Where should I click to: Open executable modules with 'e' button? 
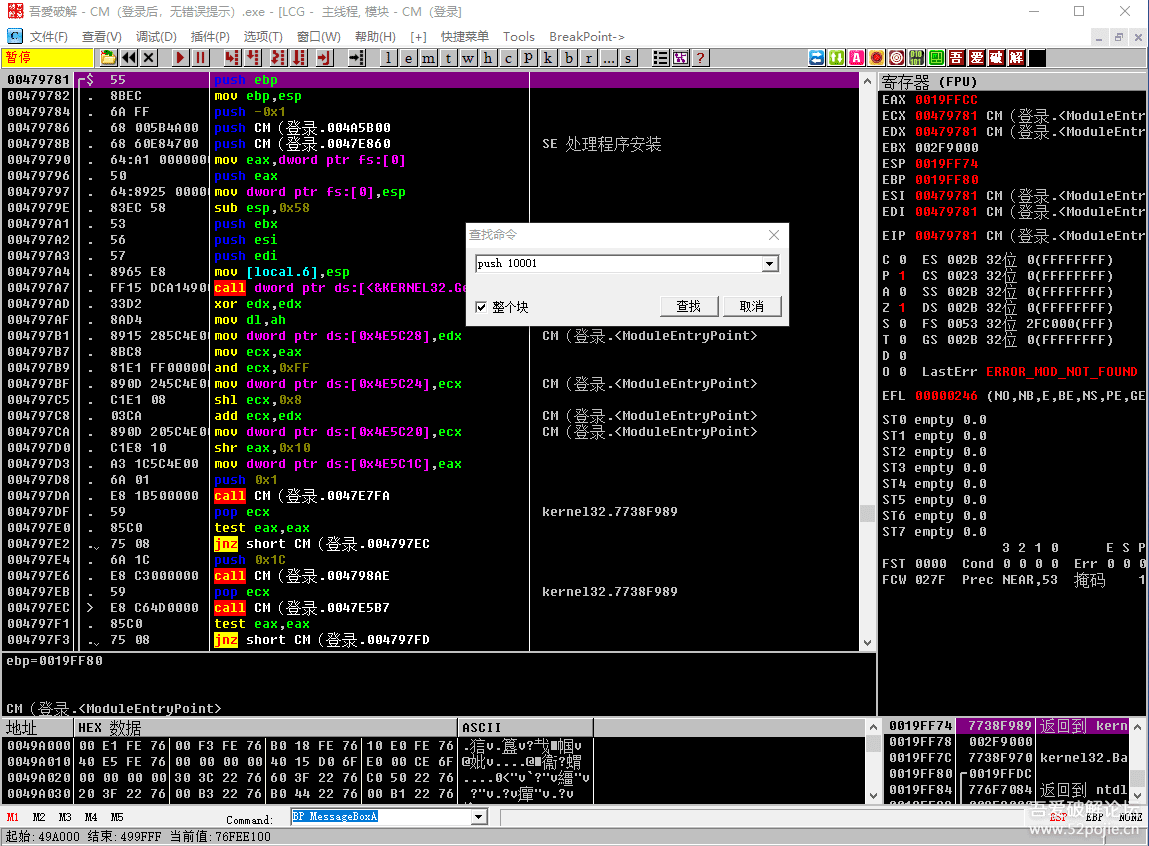[x=408, y=58]
